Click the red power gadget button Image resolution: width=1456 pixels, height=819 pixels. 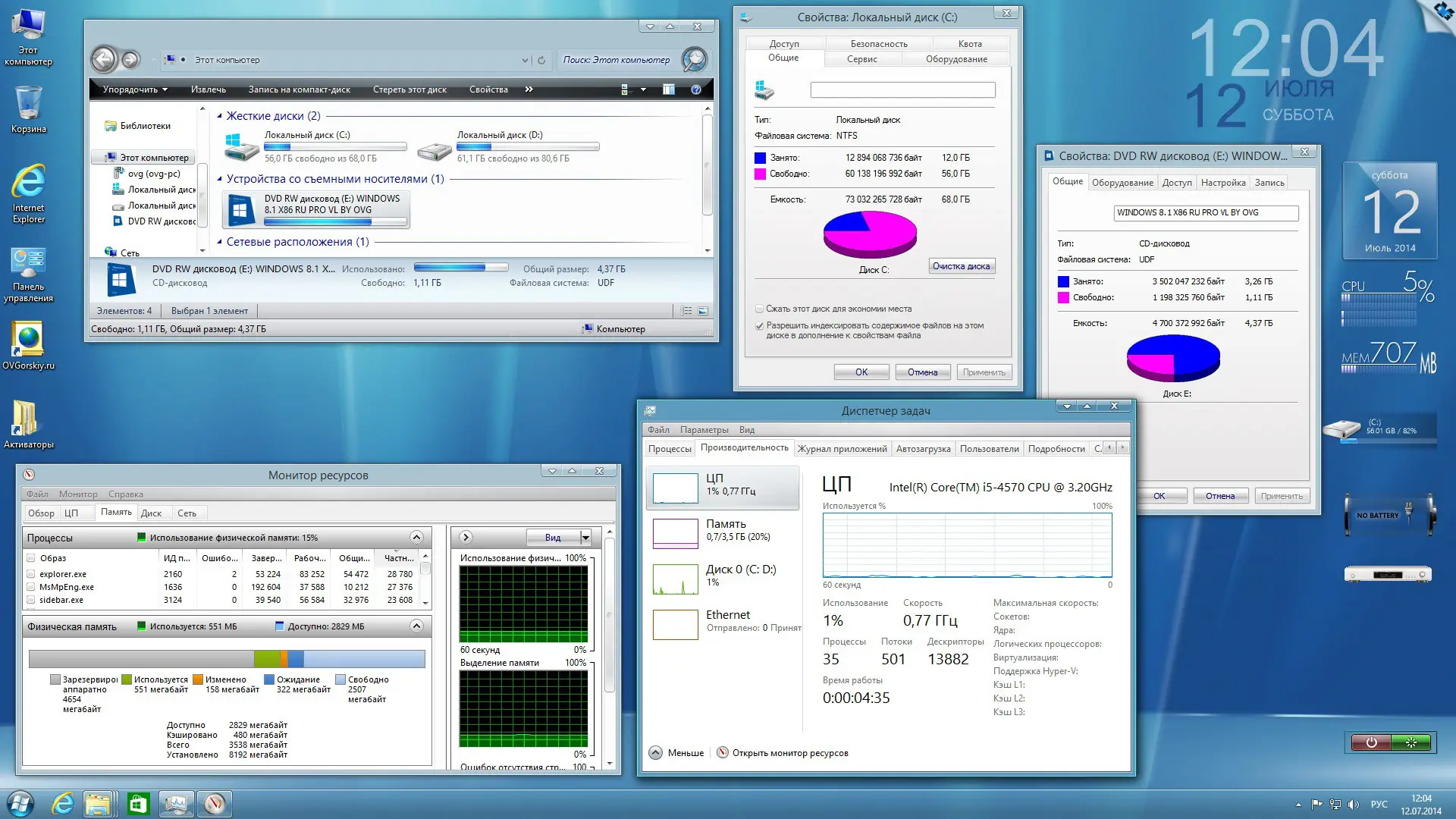tap(1370, 742)
